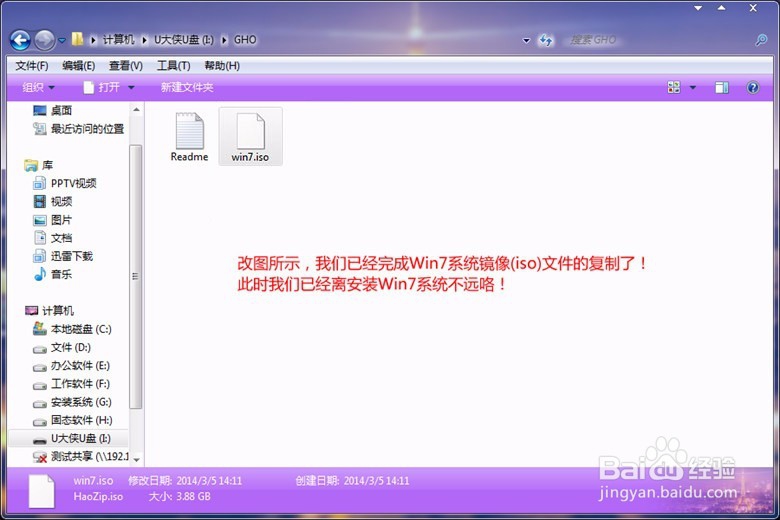This screenshot has height=520, width=780.
Task: Click the win7.iso icon in details pane
Action: coord(41,491)
